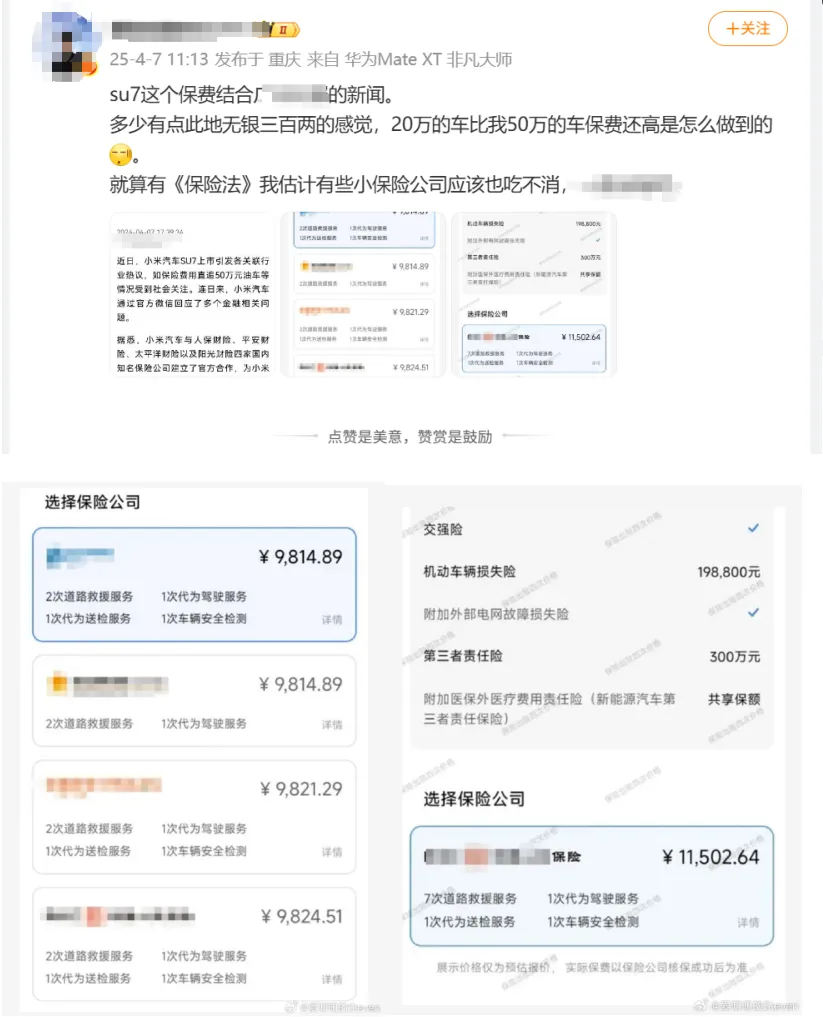
Task: Click the 选择保险公司 heading in the right panel
Action: pos(474,798)
